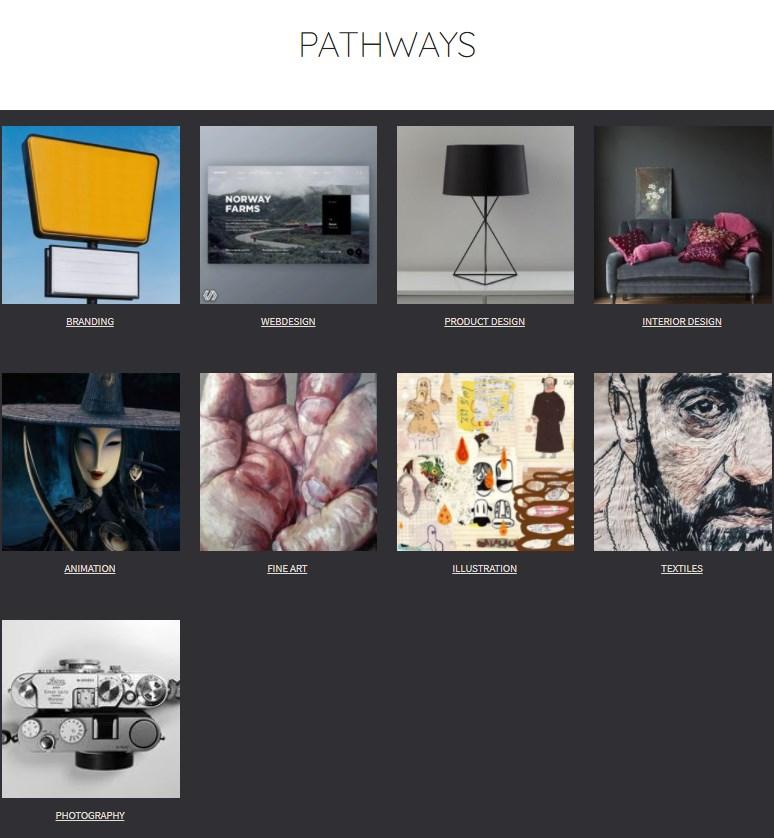Image resolution: width=774 pixels, height=838 pixels.
Task: Select the black lamp product design image
Action: (x=485, y=215)
